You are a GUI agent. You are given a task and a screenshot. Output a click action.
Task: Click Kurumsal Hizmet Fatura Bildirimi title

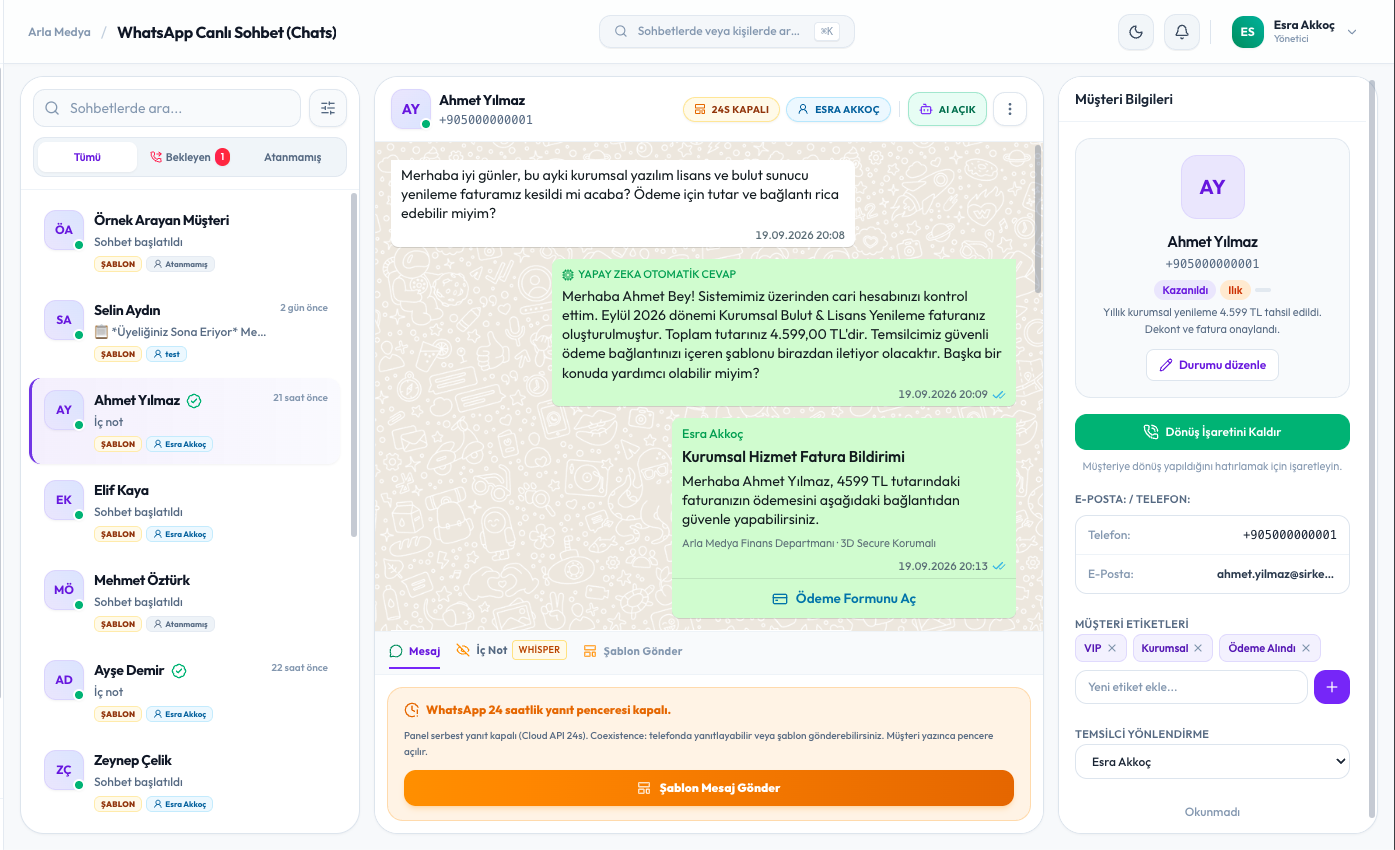793,457
